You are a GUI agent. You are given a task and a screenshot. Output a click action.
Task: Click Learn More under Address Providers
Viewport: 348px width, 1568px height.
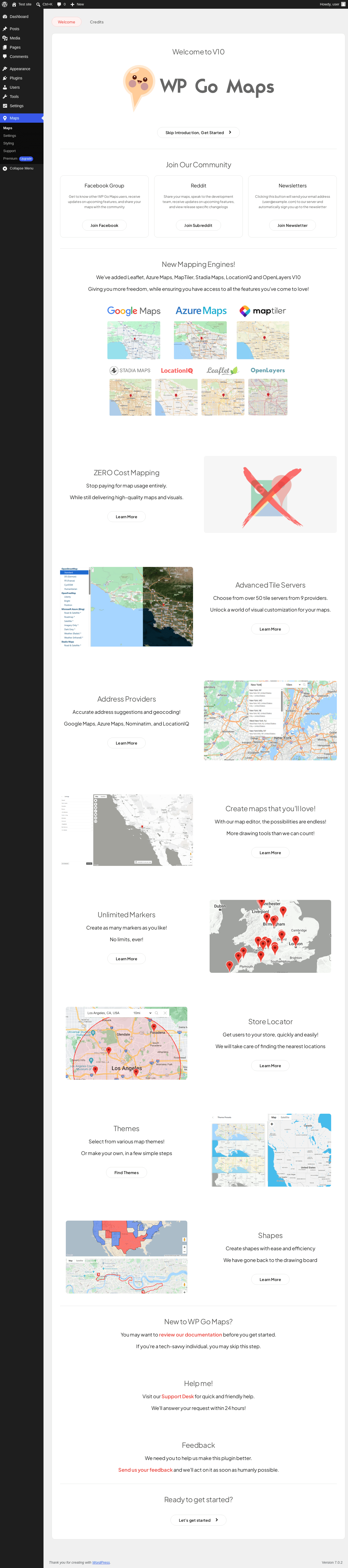(x=126, y=743)
